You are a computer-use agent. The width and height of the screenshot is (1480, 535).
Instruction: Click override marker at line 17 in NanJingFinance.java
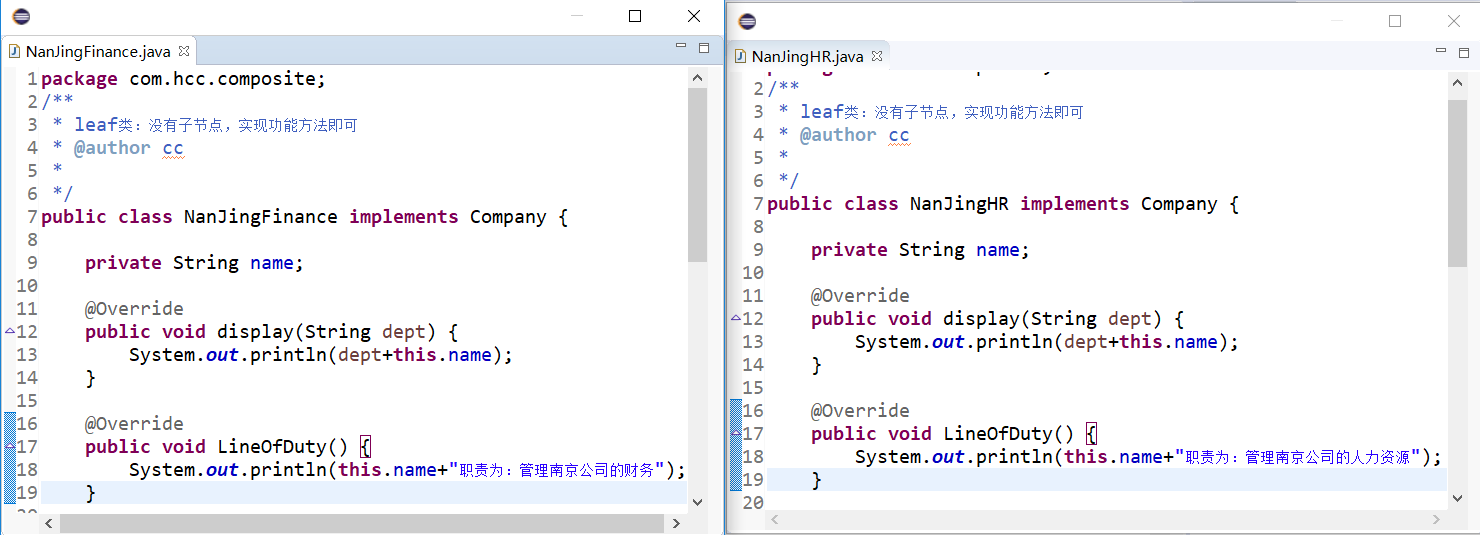pyautogui.click(x=9, y=445)
